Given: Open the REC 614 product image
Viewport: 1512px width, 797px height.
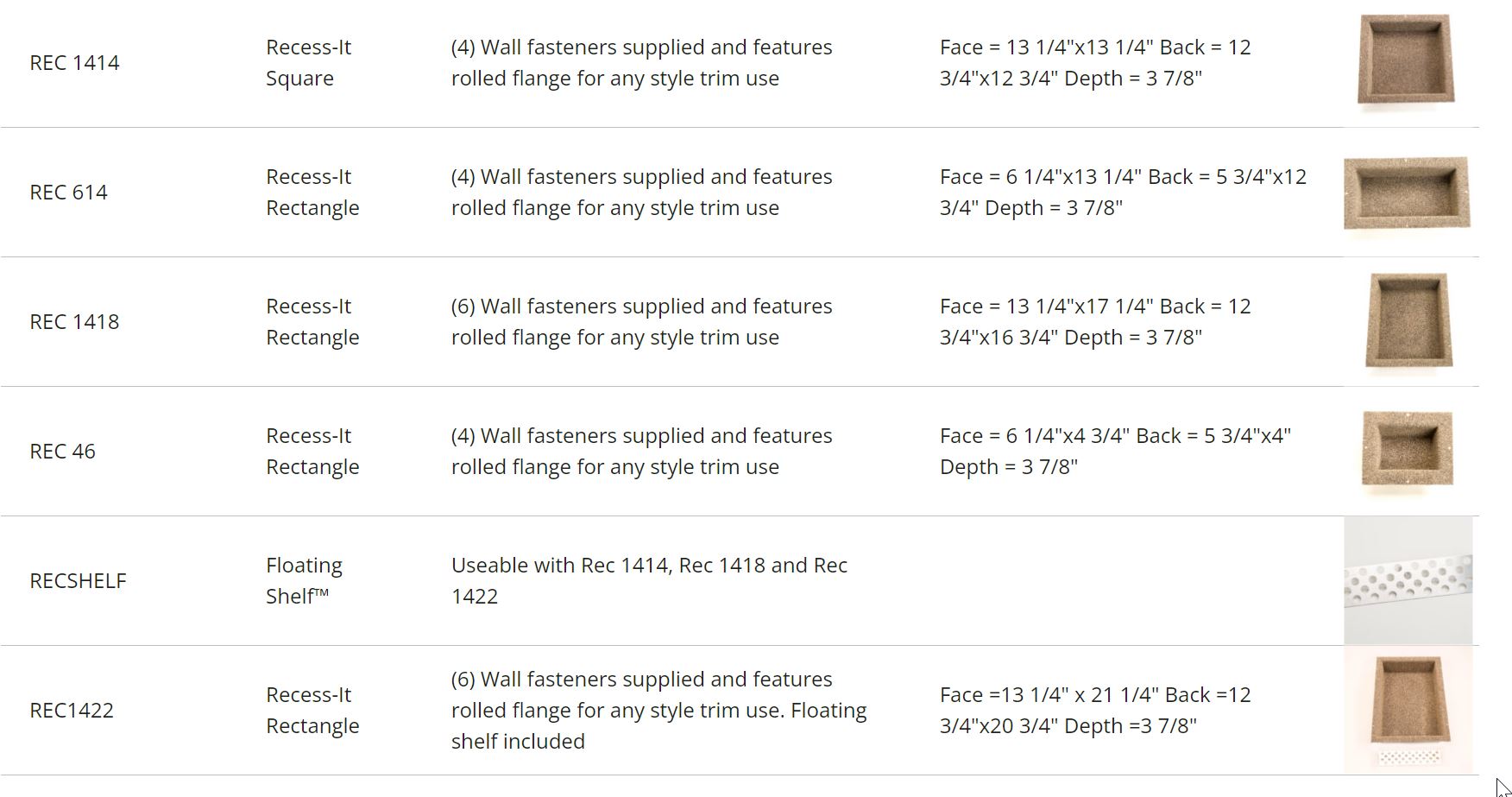Looking at the screenshot, I should [1407, 192].
